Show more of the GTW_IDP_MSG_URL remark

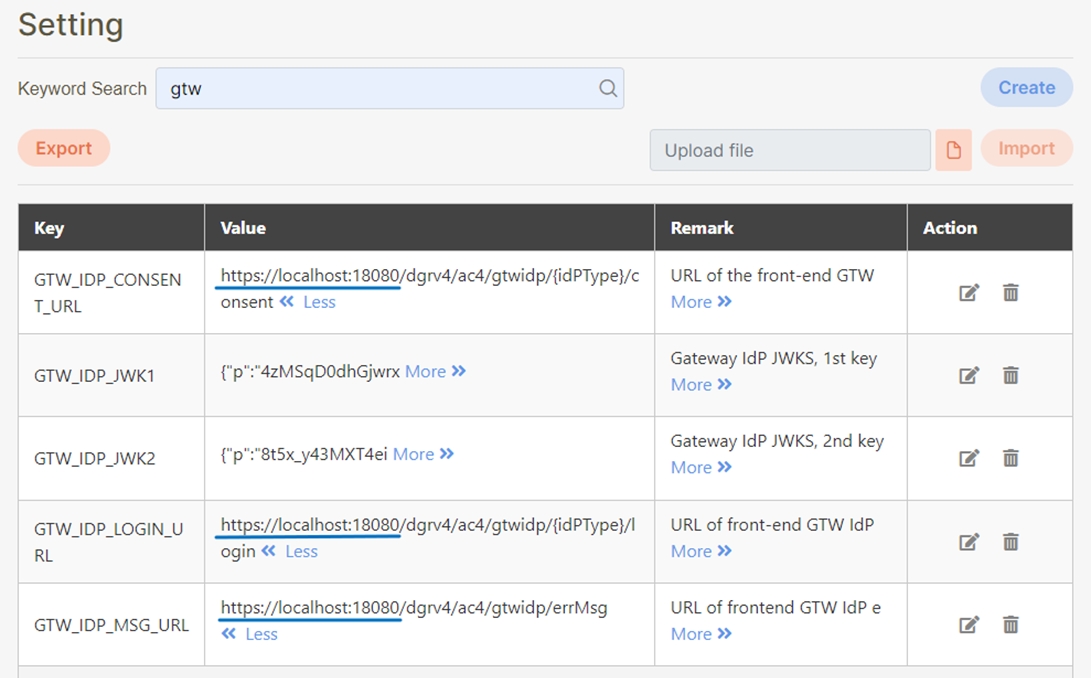(701, 634)
